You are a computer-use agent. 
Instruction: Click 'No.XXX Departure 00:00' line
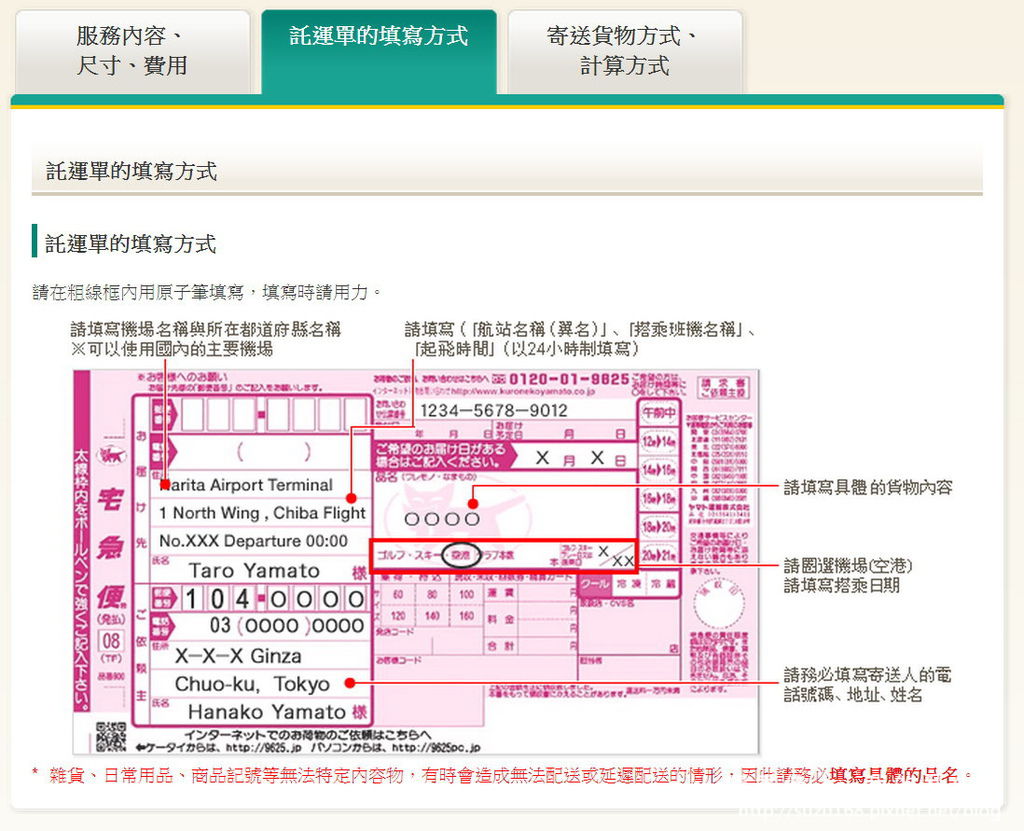(253, 541)
